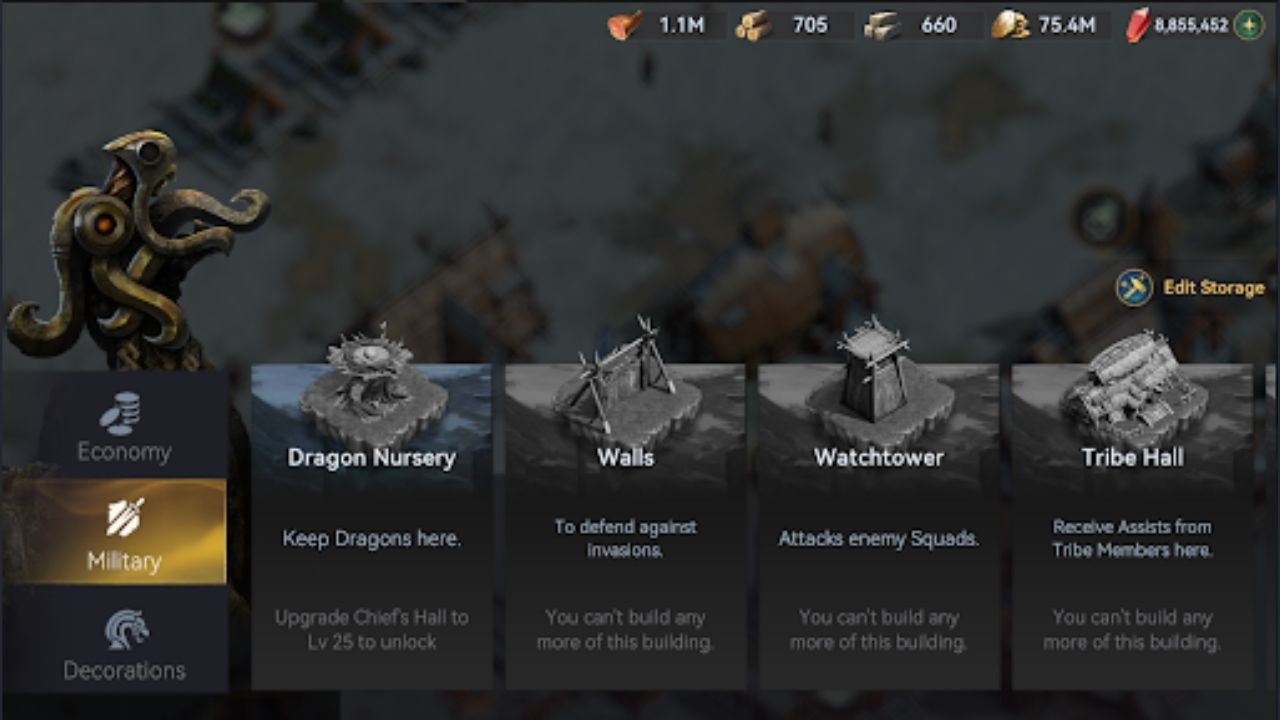Open the Economy category tab
Screen dimensions: 1280x720
(124, 426)
